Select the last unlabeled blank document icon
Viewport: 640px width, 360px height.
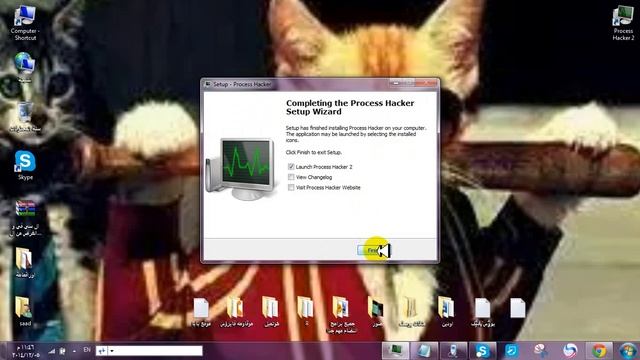[518, 308]
